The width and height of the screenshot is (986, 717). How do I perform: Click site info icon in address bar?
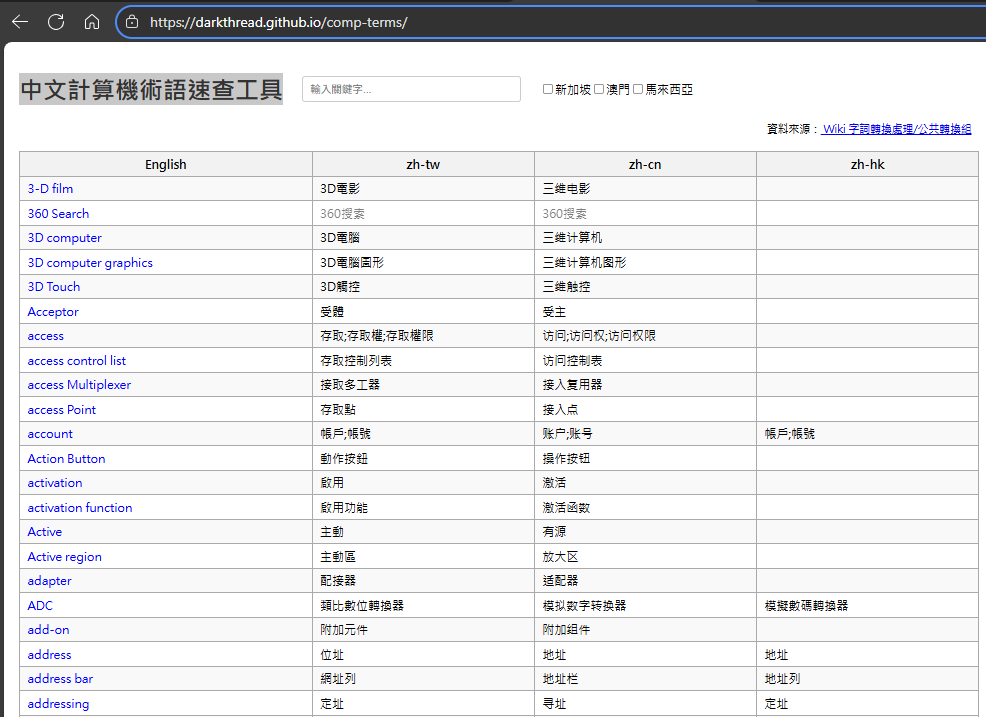[132, 22]
